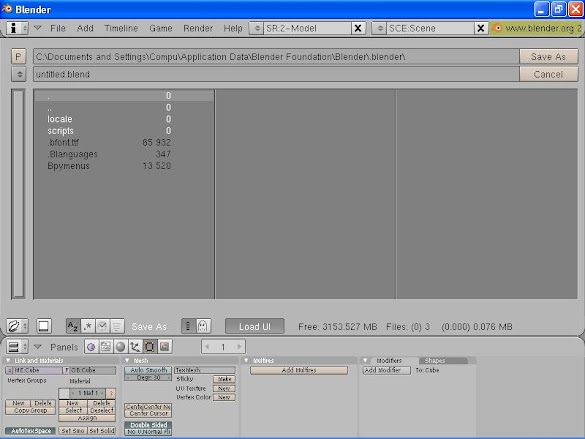Click the file browser window type icon

pos(17,326)
